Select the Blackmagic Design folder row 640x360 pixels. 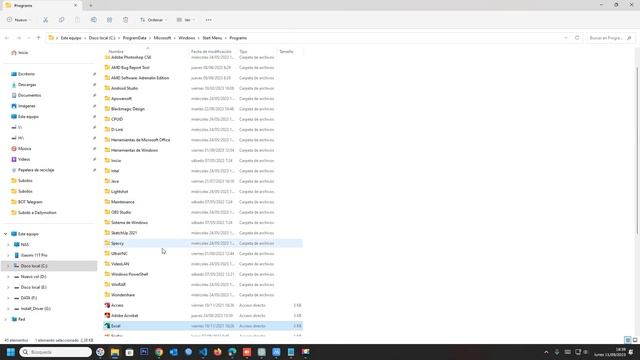click(202, 109)
